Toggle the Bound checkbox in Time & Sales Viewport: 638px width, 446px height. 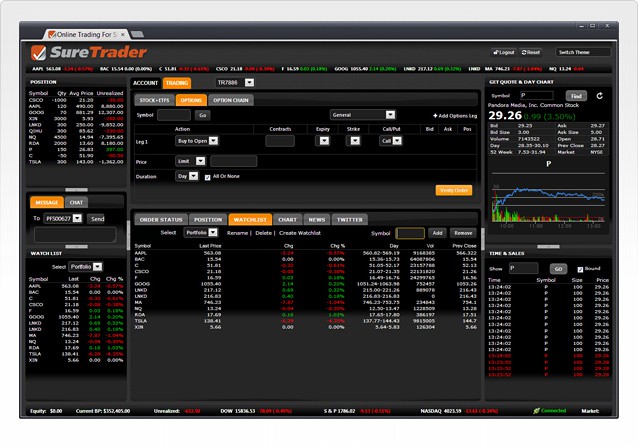[580, 269]
